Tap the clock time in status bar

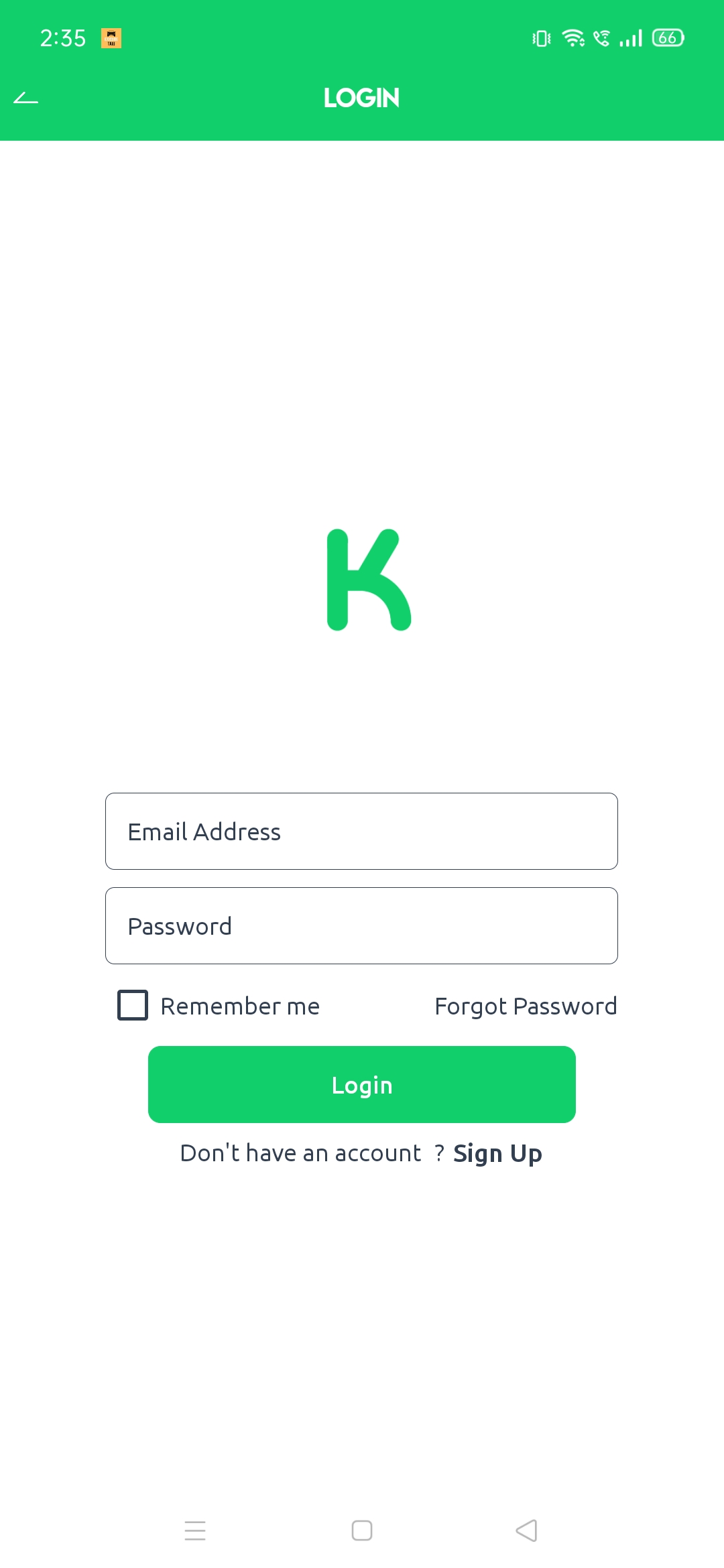[63, 38]
